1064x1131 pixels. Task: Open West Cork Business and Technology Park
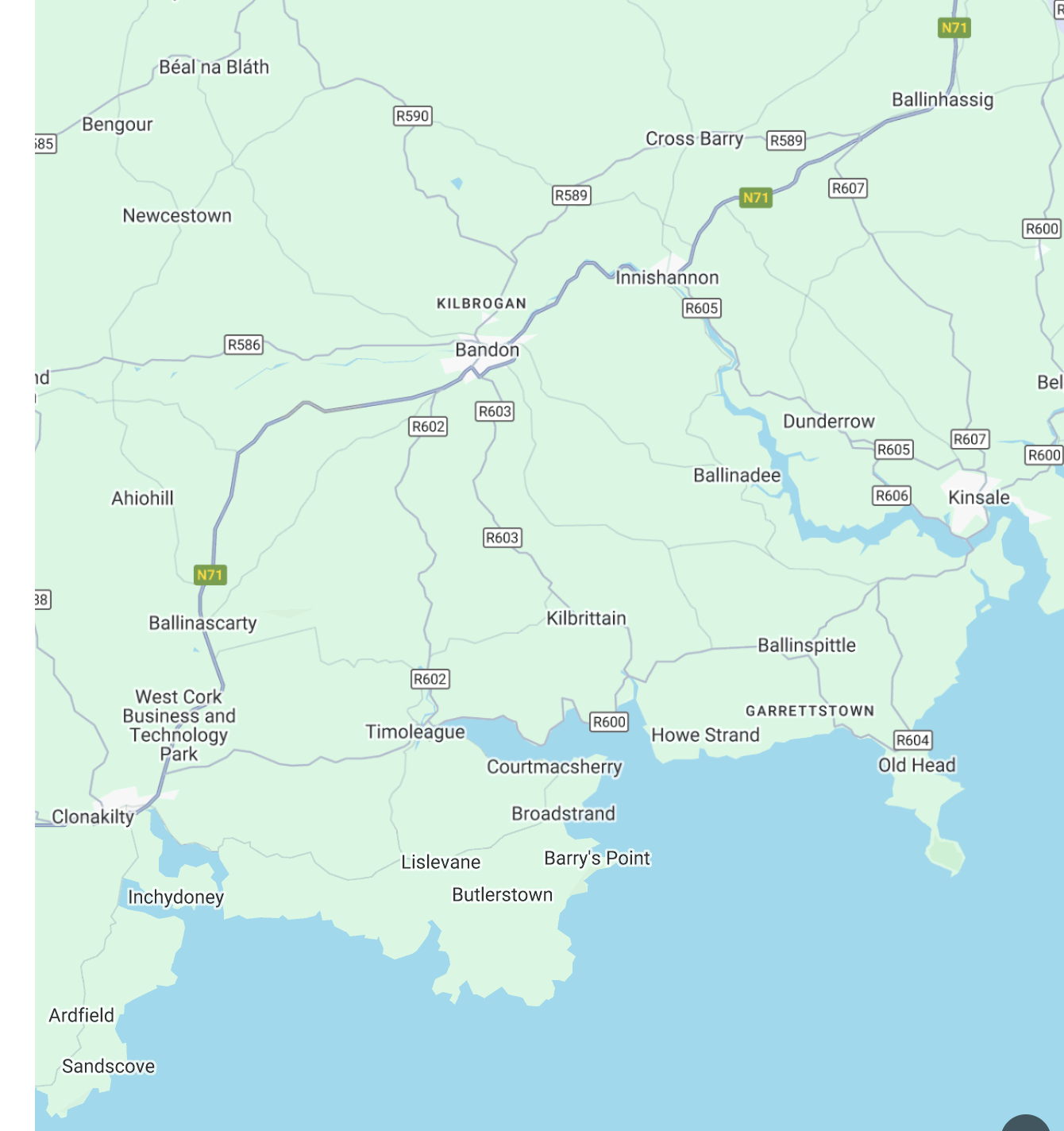pyautogui.click(x=179, y=725)
